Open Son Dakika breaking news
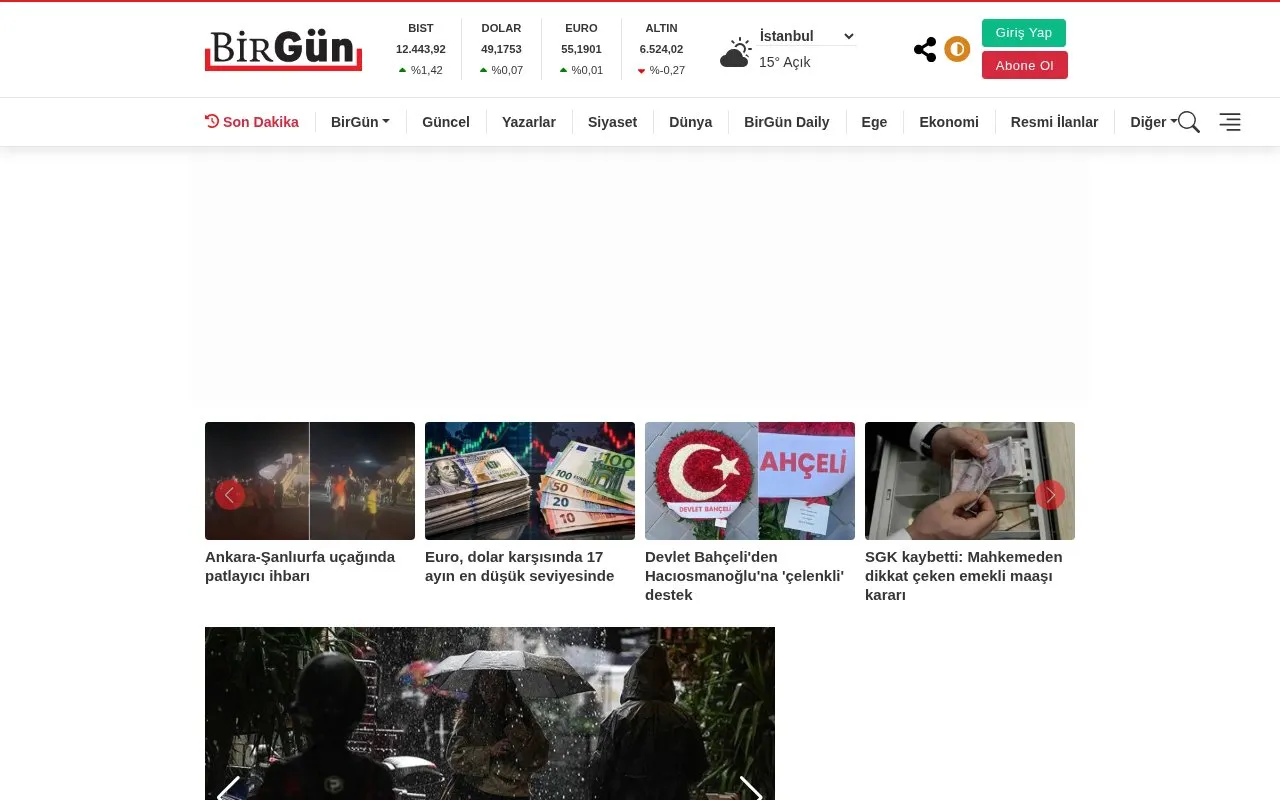Screen dimensions: 1280x800 coord(252,122)
